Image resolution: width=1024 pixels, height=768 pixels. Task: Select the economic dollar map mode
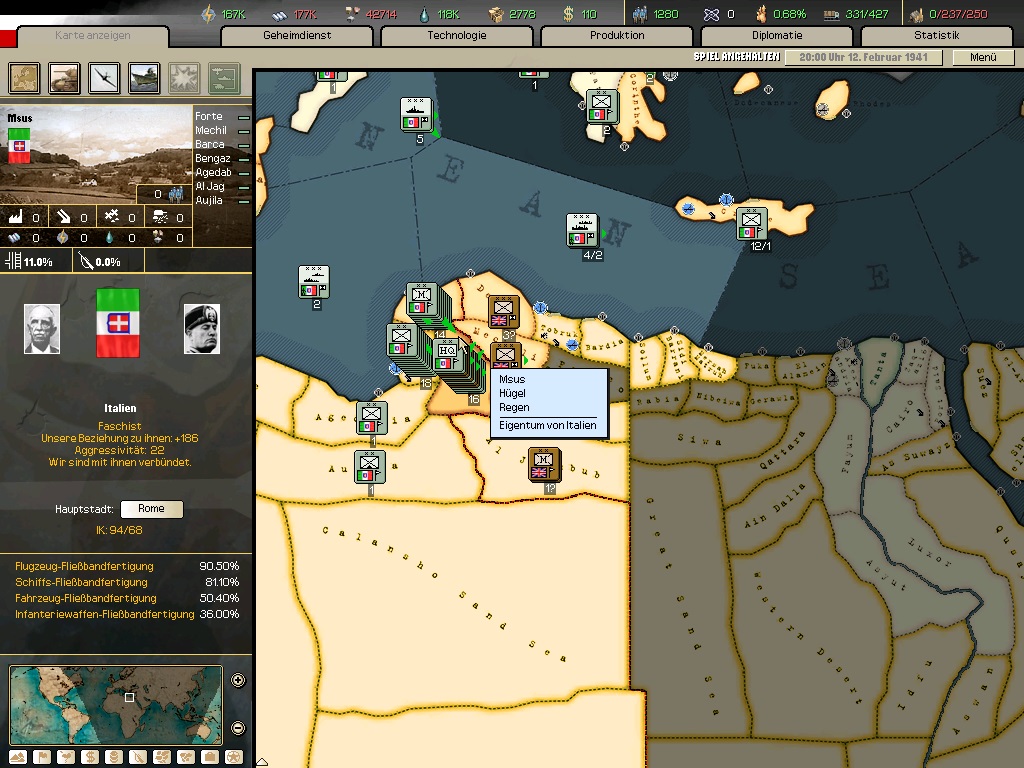coord(89,757)
